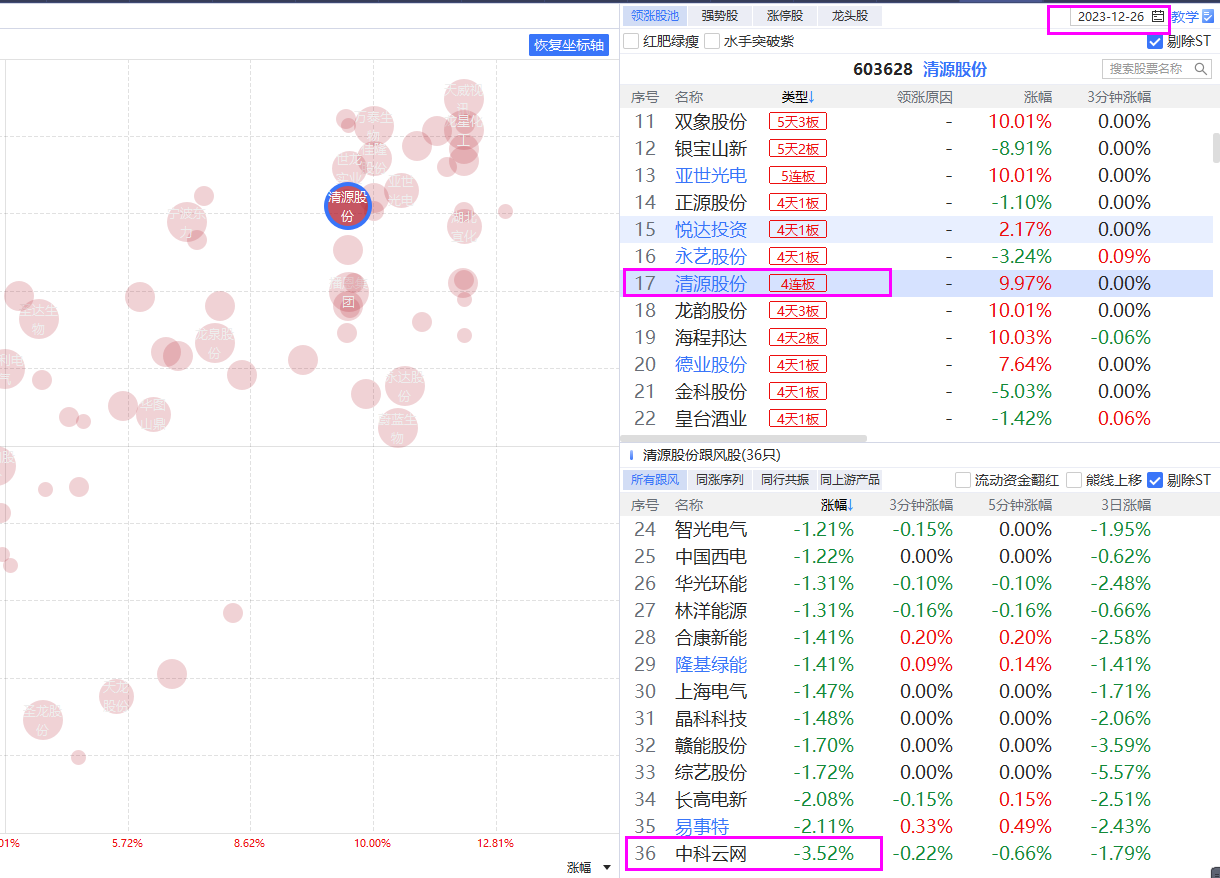The width and height of the screenshot is (1220, 878).
Task: Select the 同行共振 tab
Action: click(x=785, y=480)
